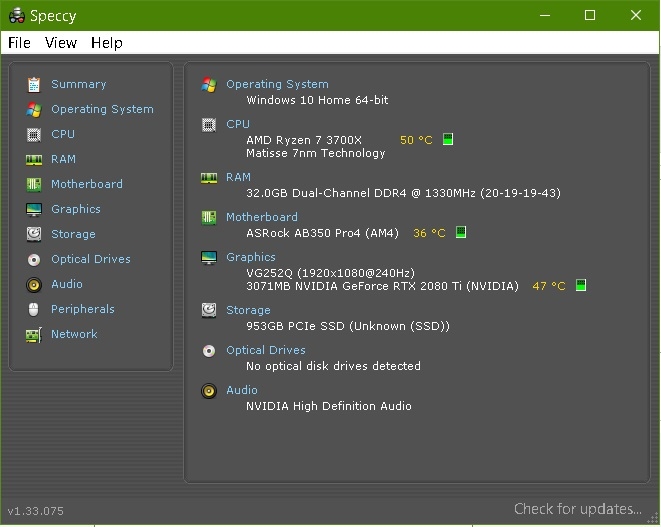Screen dimensions: 661x527
Task: Select Motherboard in the sidebar list
Action: (87, 184)
